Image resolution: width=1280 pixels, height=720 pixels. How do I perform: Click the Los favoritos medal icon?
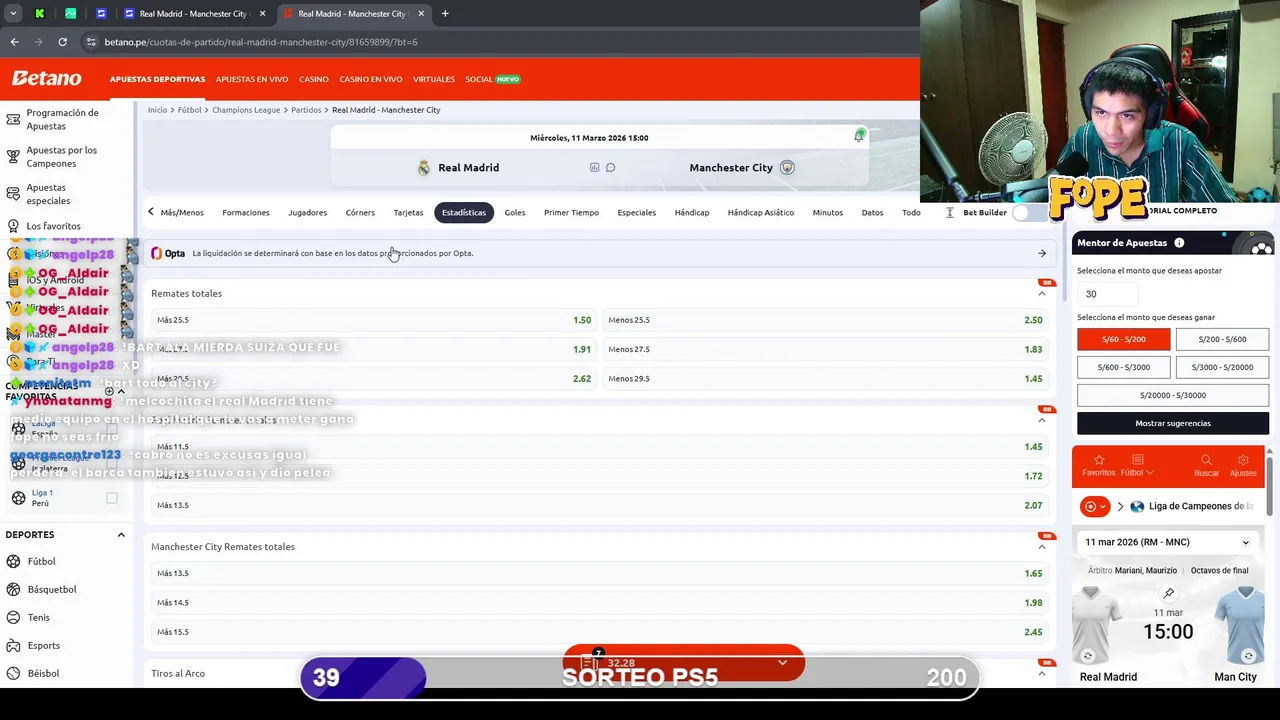pos(13,226)
